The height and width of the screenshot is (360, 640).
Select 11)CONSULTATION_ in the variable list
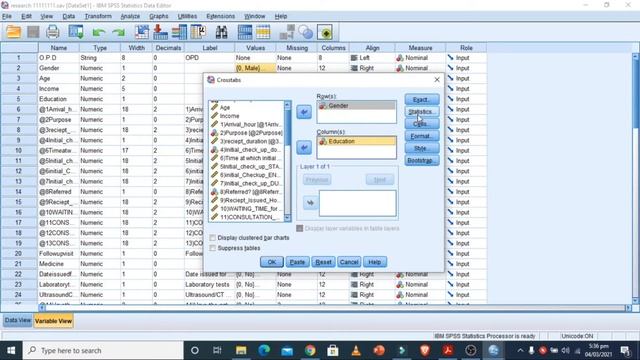(246, 217)
